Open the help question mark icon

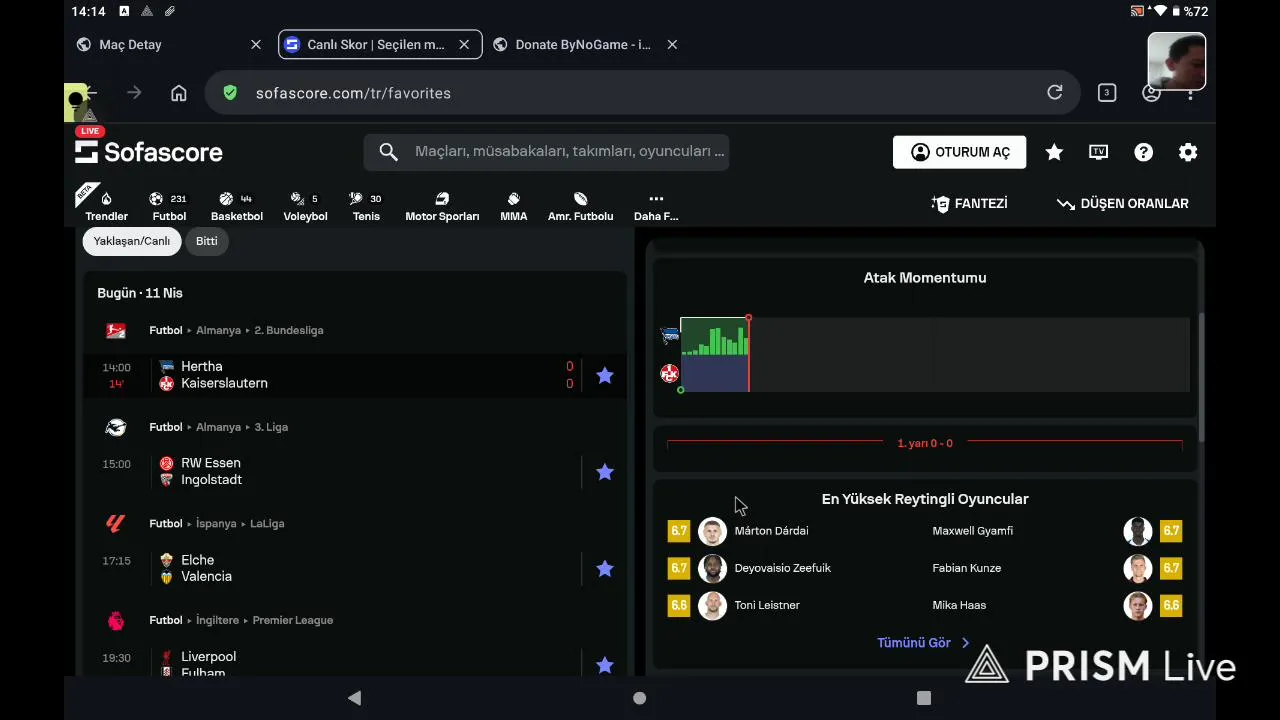pyautogui.click(x=1143, y=152)
